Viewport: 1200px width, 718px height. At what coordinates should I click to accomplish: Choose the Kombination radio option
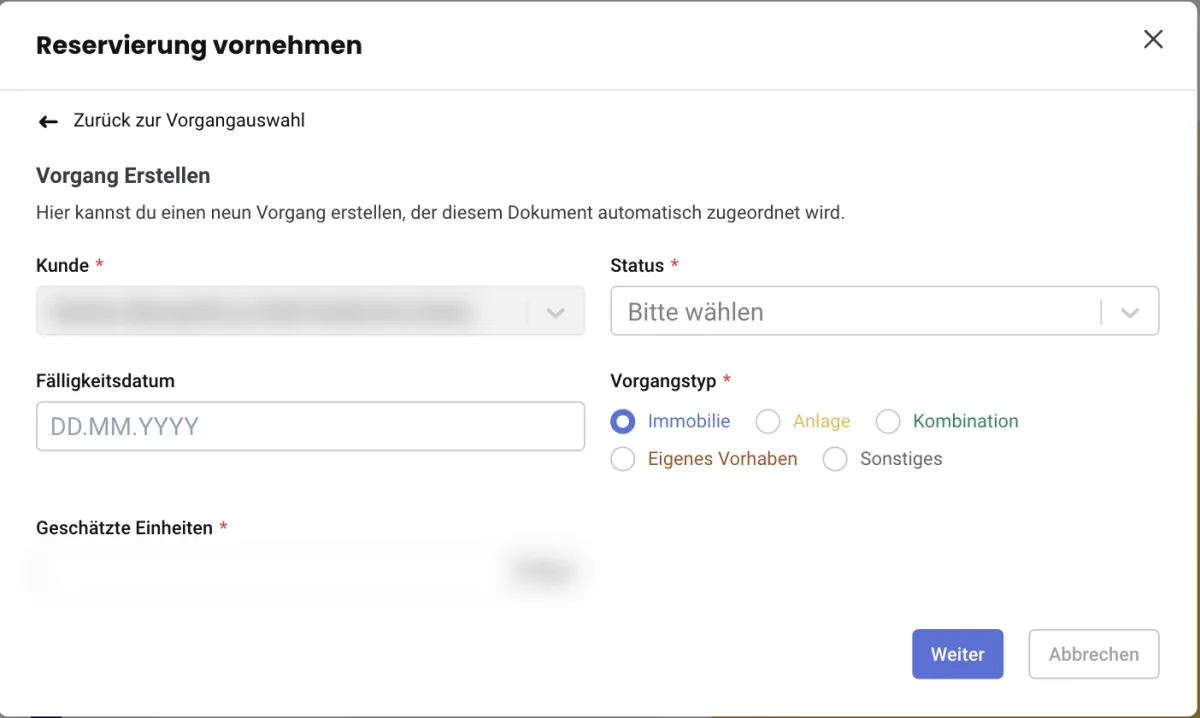click(x=888, y=421)
